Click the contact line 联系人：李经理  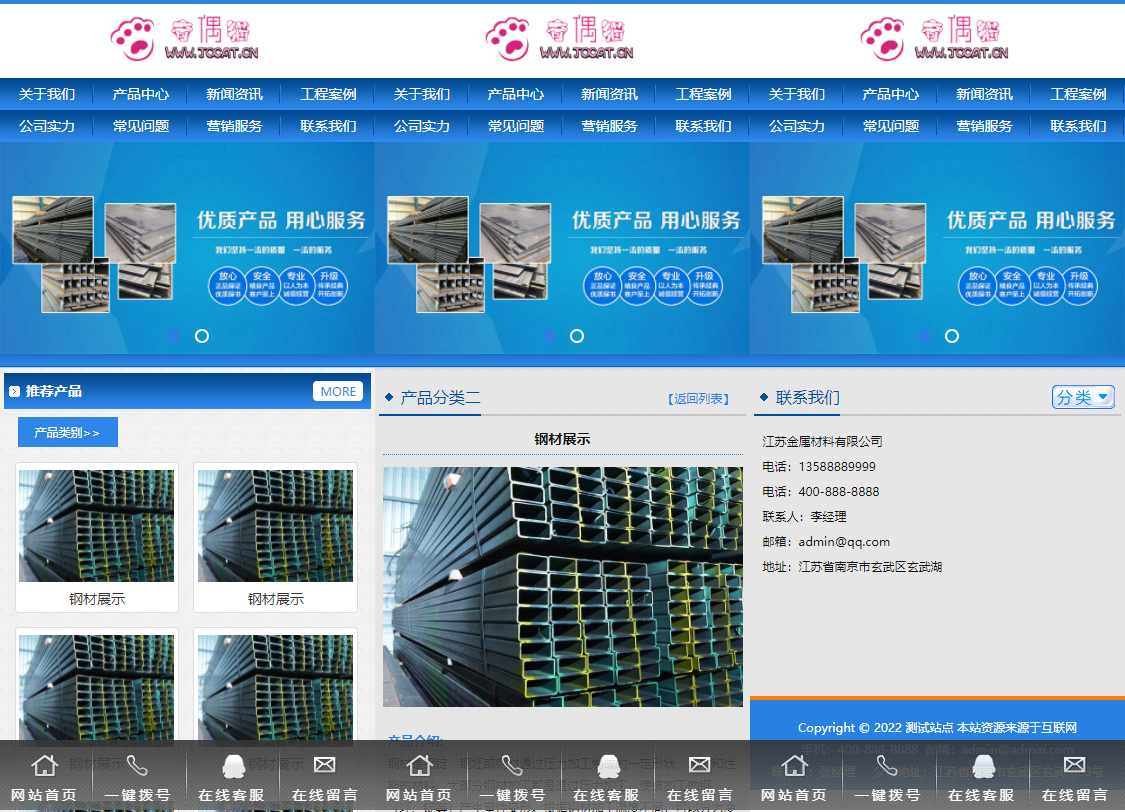coord(804,516)
